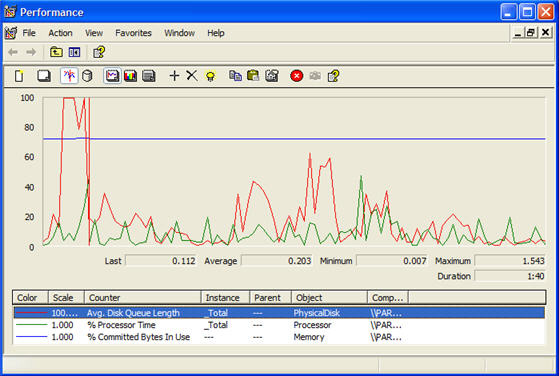Image resolution: width=559 pixels, height=376 pixels.
Task: Click the PhysicalDisk object cell
Action: [317, 313]
